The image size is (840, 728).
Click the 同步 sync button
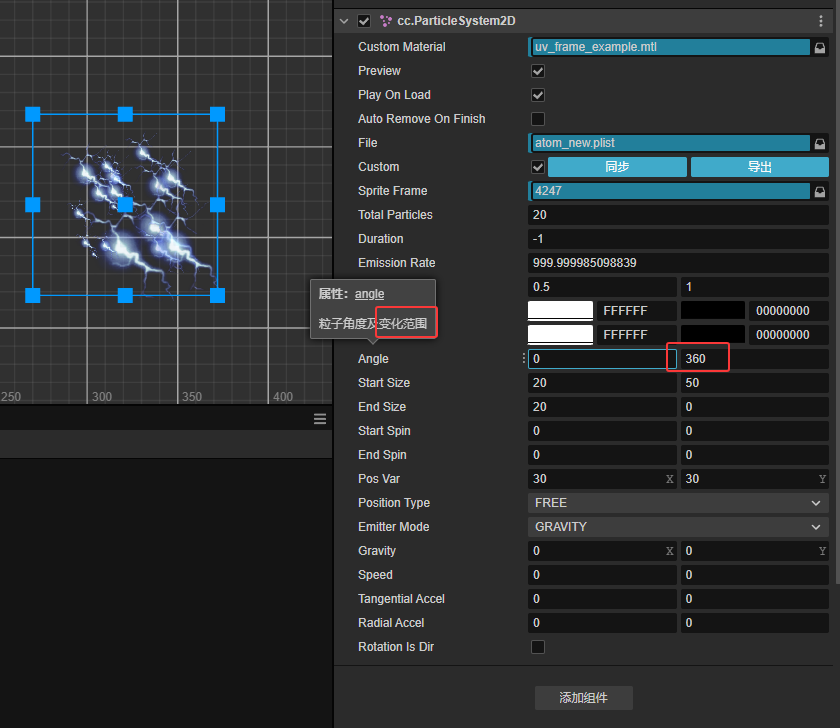pyautogui.click(x=617, y=167)
